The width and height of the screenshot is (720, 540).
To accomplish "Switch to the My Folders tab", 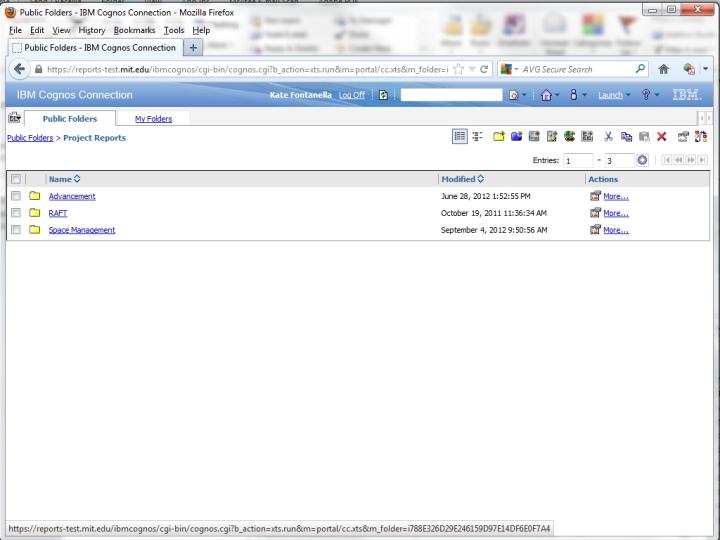I will click(153, 119).
